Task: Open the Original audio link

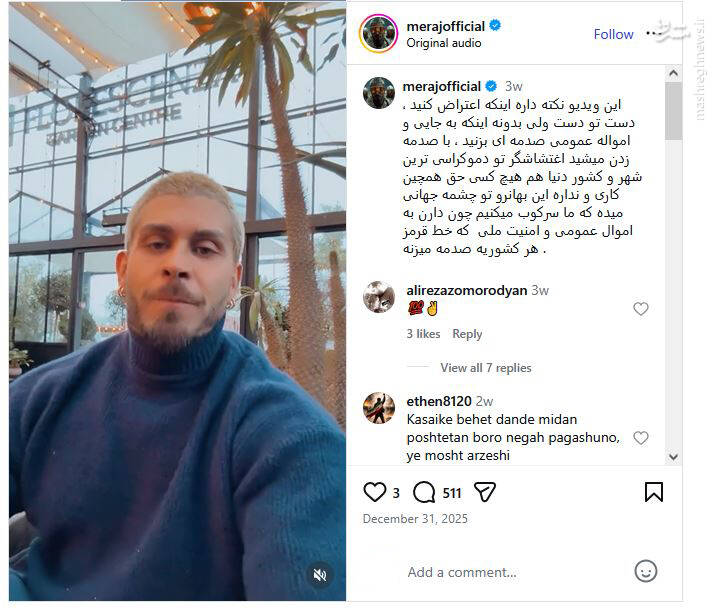Action: coord(444,43)
